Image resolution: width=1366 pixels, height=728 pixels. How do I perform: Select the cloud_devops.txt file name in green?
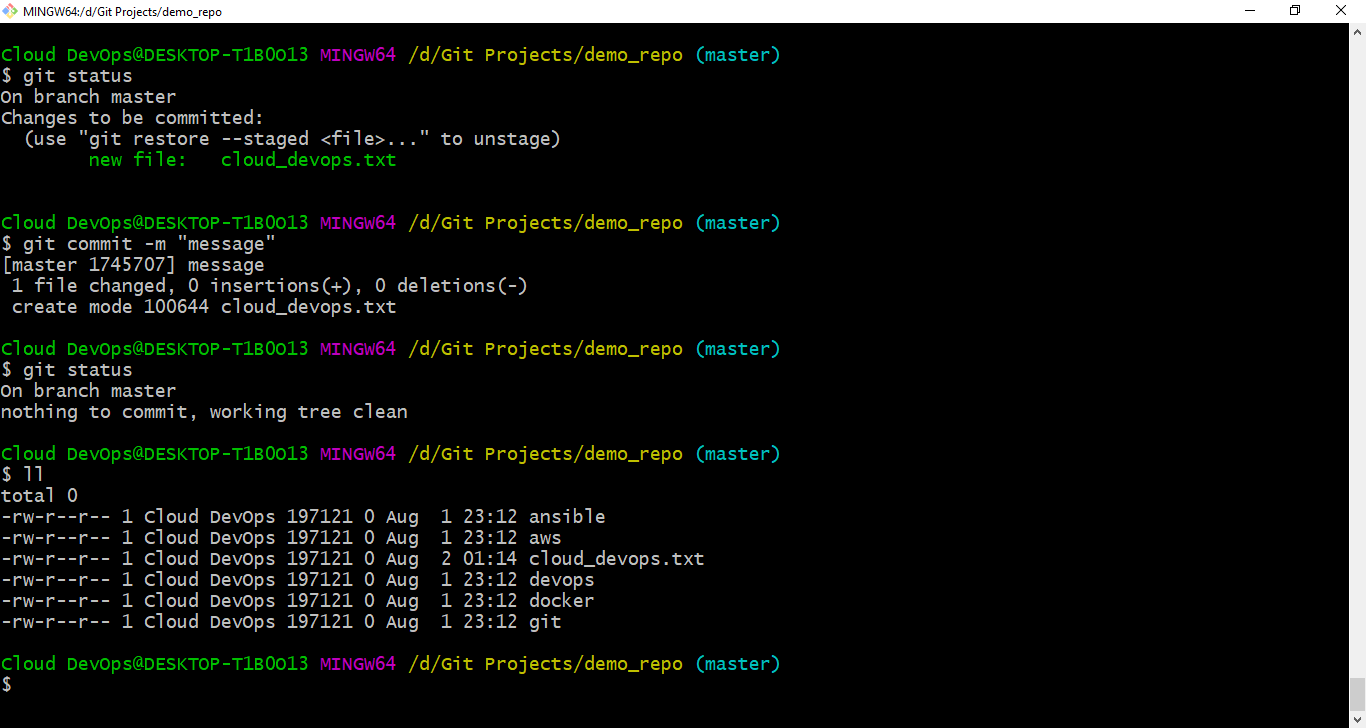307,159
